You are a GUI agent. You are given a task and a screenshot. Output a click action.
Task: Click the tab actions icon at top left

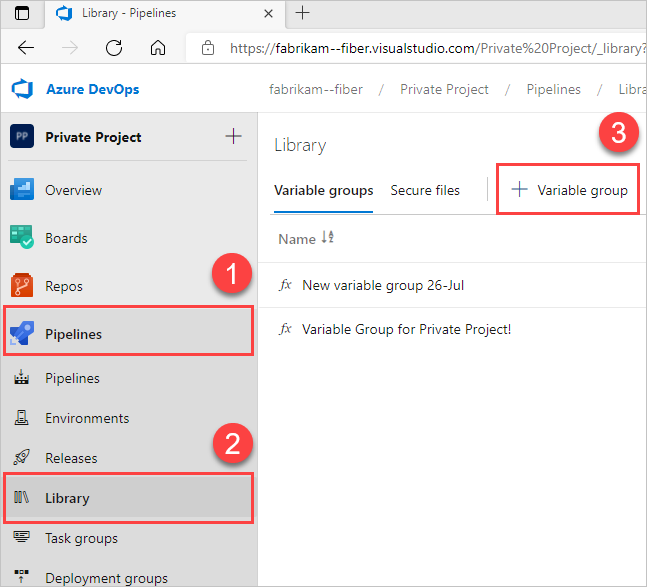point(22,13)
